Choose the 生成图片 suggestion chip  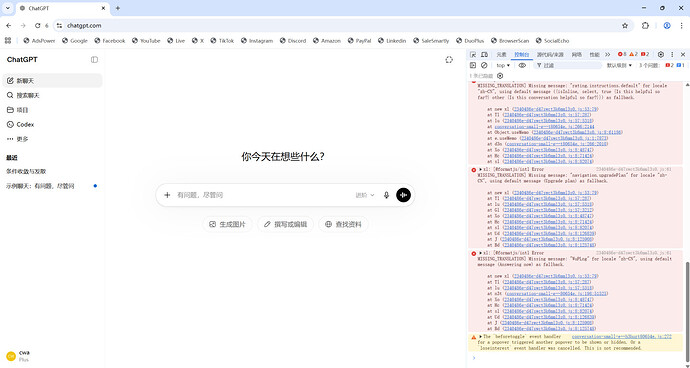coord(228,224)
